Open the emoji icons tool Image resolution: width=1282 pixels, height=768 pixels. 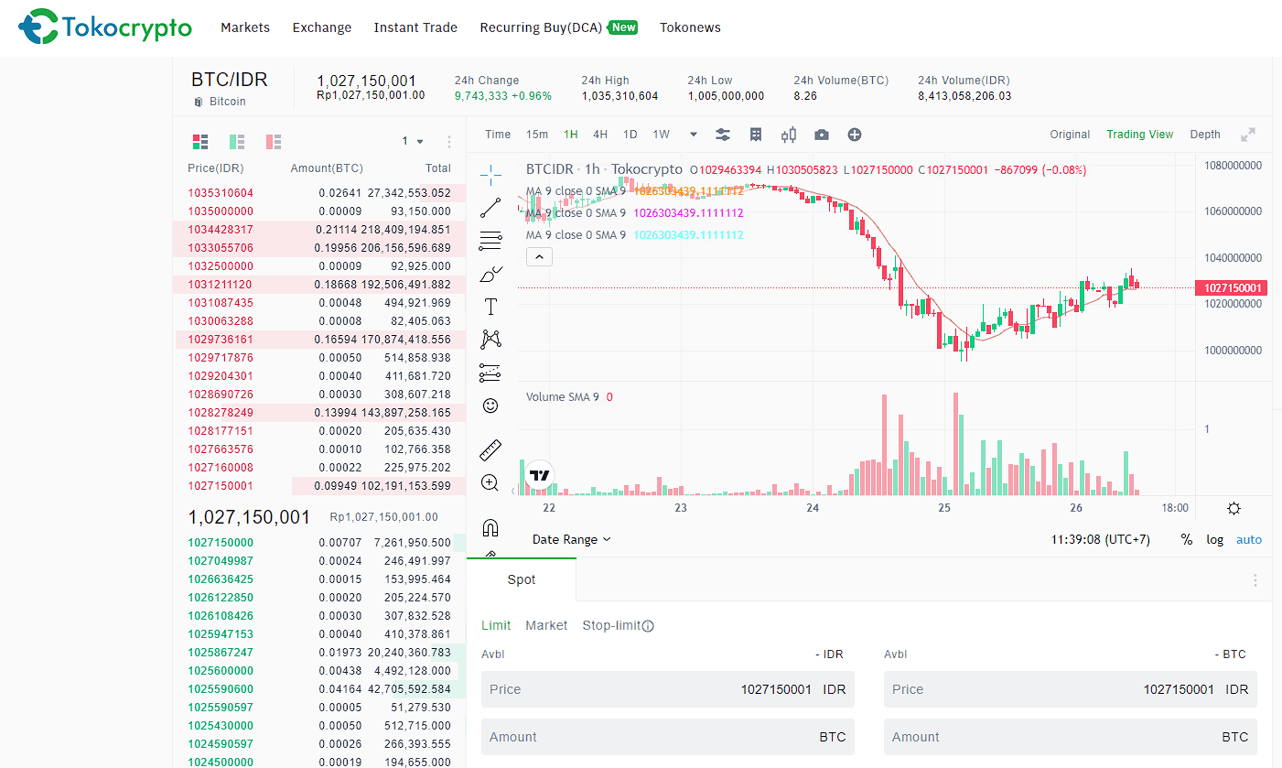click(x=490, y=405)
